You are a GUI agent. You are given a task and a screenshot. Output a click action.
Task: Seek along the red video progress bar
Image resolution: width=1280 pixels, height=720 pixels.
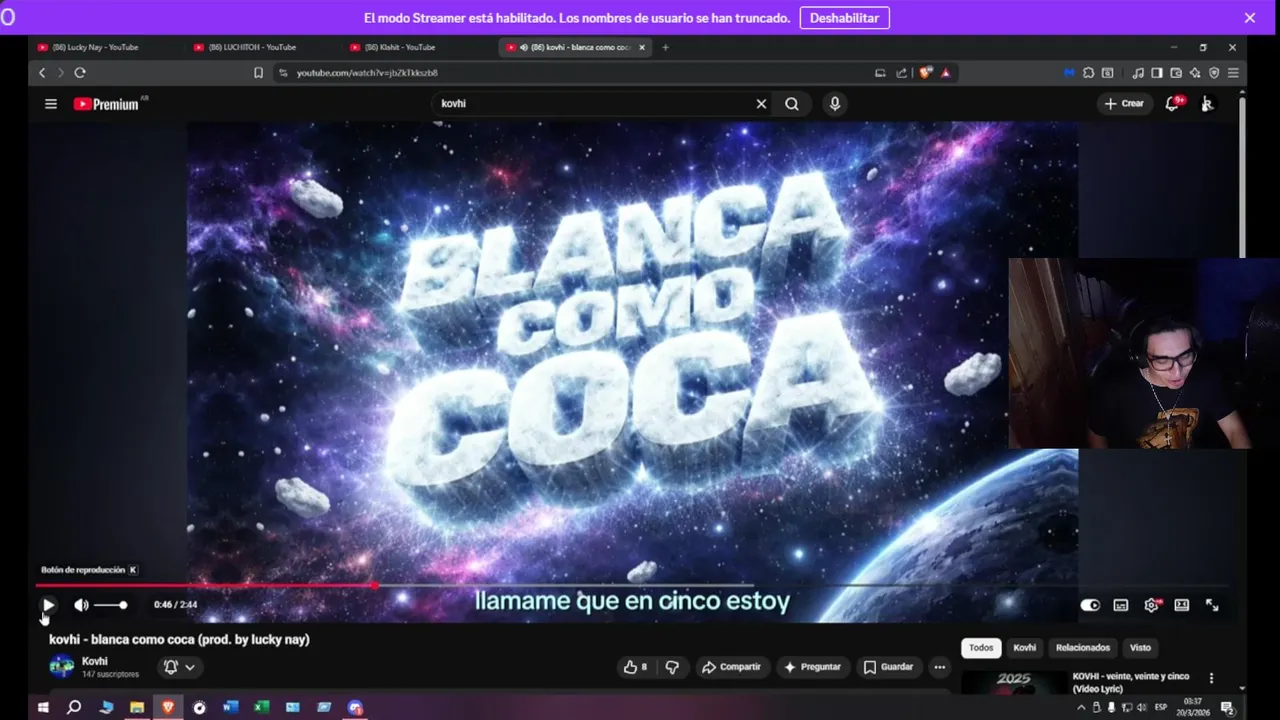632,585
